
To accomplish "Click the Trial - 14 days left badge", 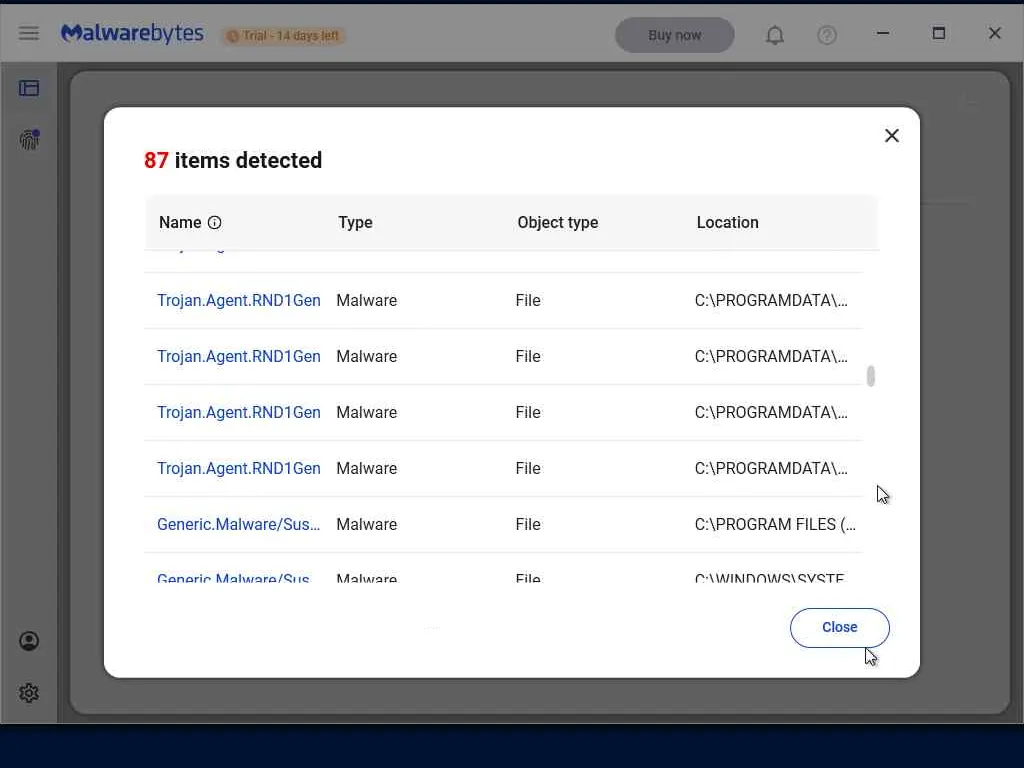I will coord(284,36).
